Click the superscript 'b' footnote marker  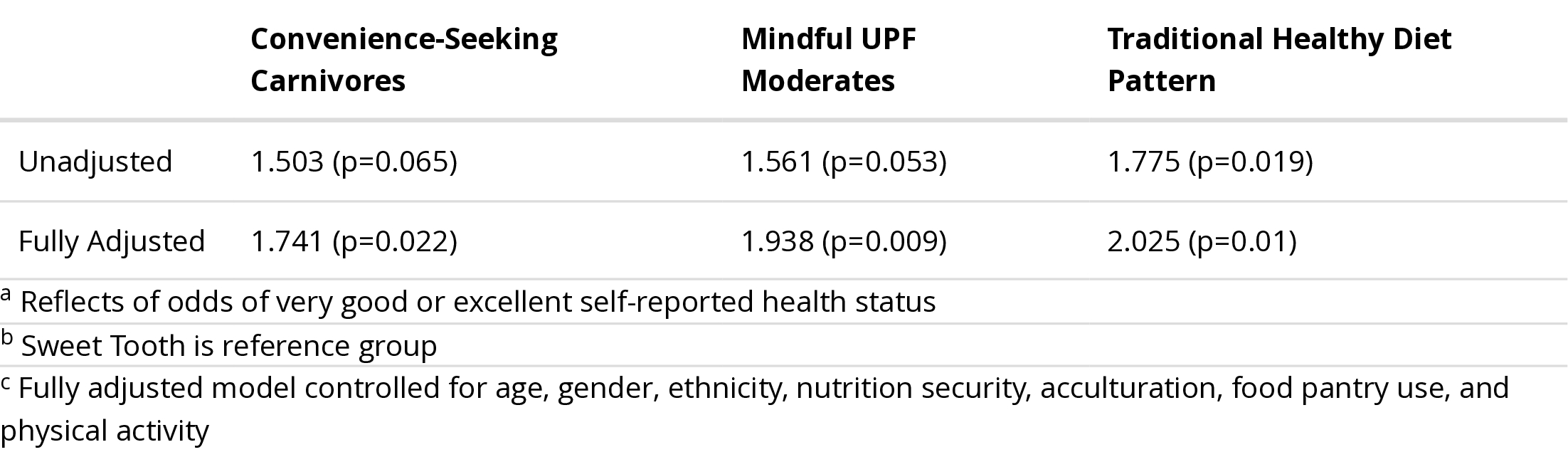pyautogui.click(x=7, y=338)
